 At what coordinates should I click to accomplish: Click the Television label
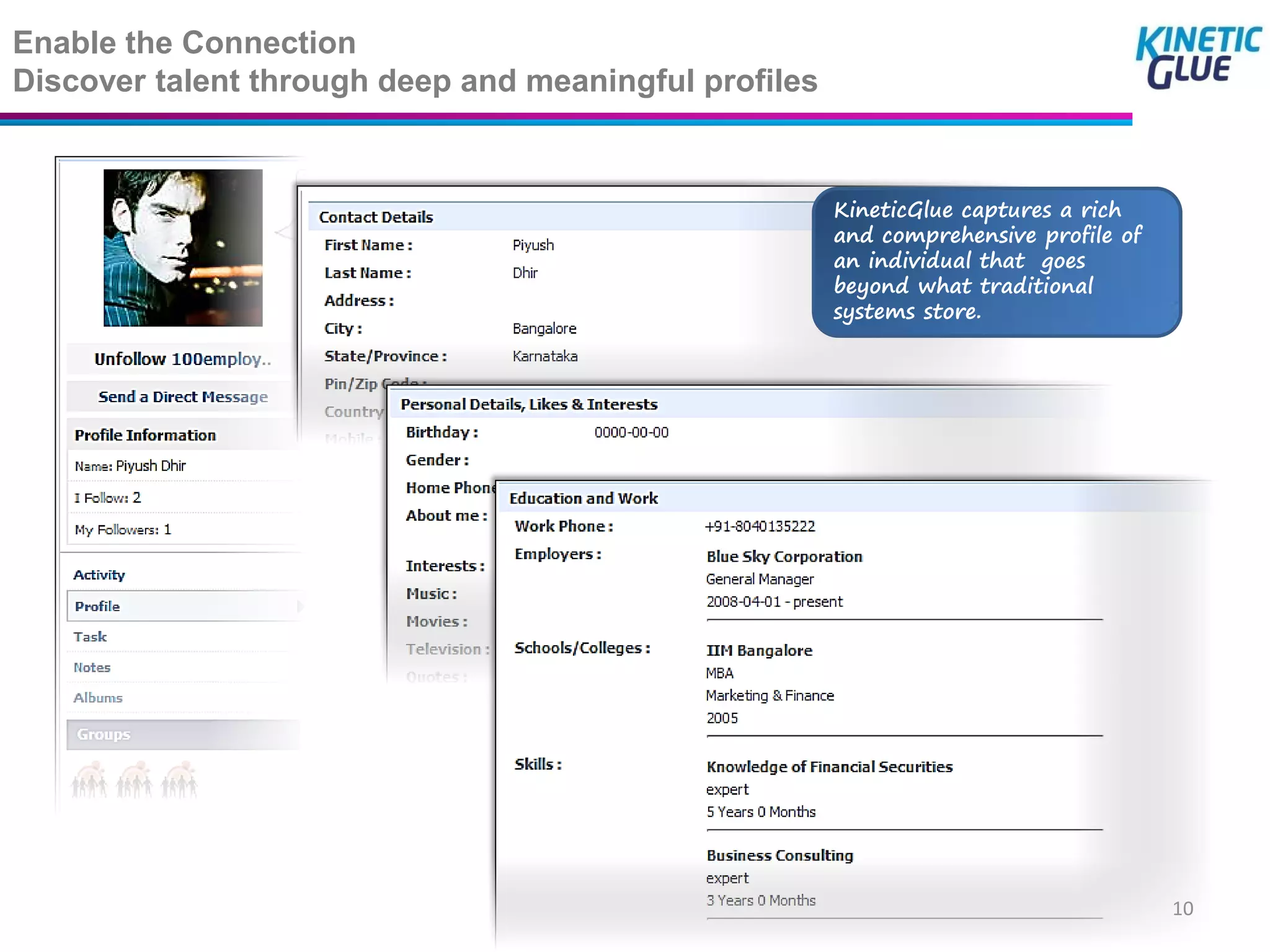tap(447, 649)
